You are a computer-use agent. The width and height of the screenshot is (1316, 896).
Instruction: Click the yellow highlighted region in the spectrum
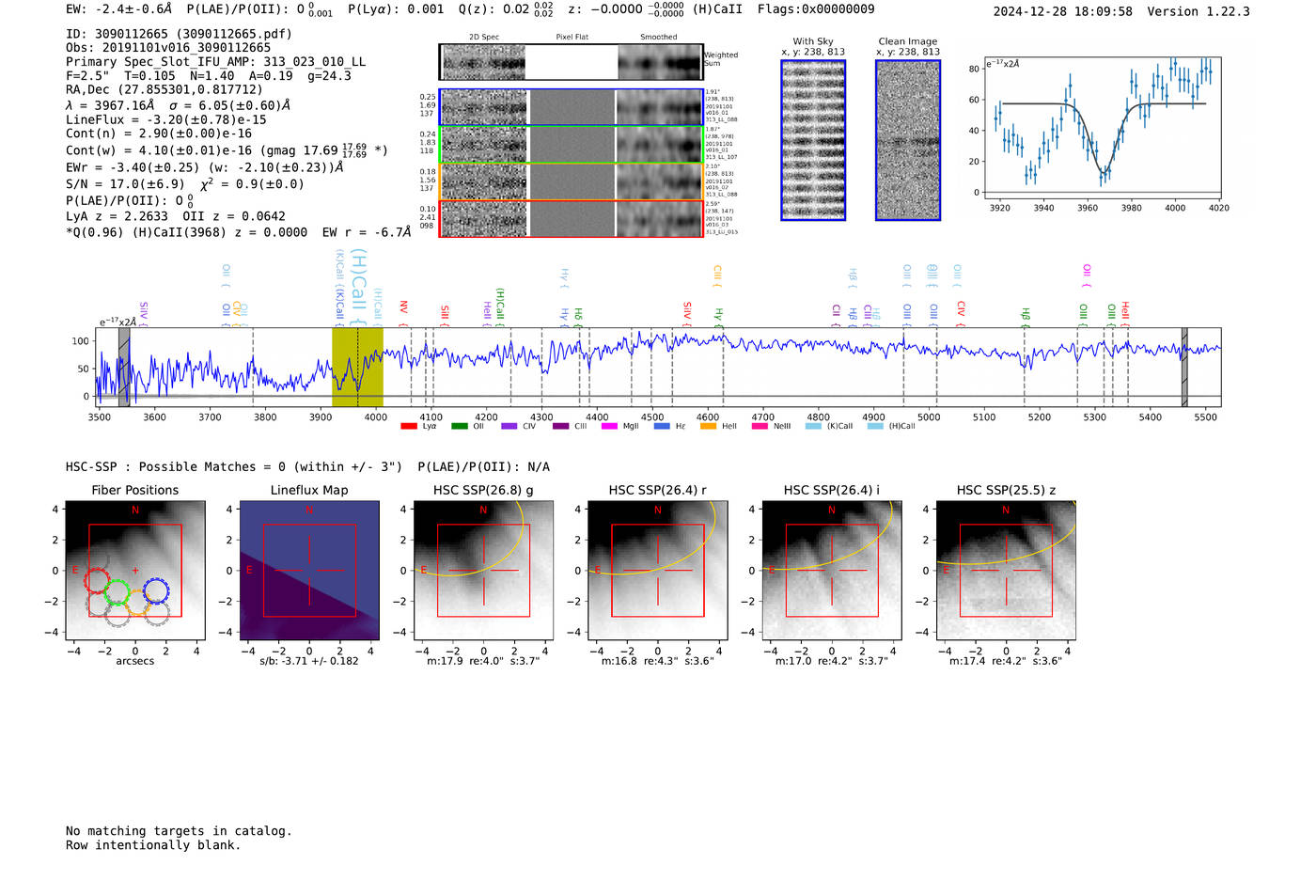357,367
